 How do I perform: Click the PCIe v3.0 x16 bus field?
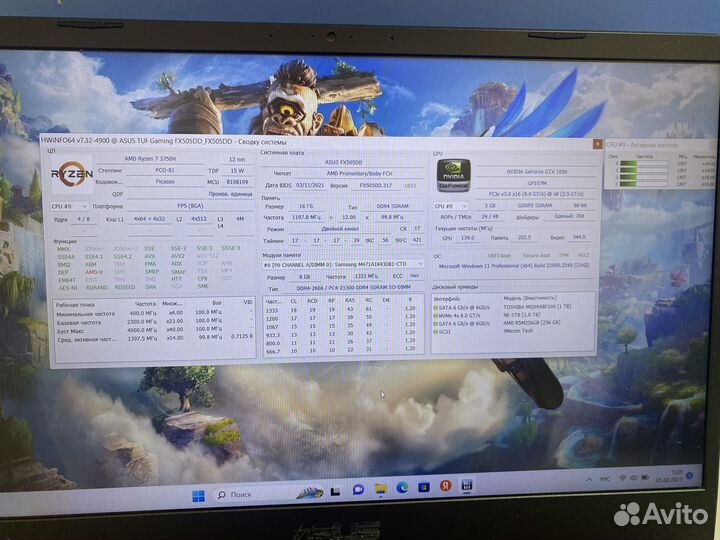pyautogui.click(x=536, y=194)
